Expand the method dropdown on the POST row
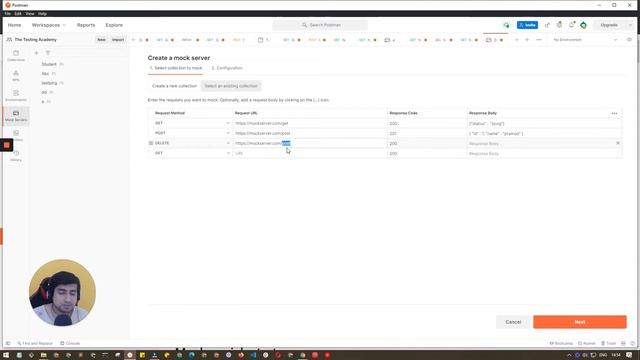Viewport: 640px width, 360px height. click(x=228, y=133)
